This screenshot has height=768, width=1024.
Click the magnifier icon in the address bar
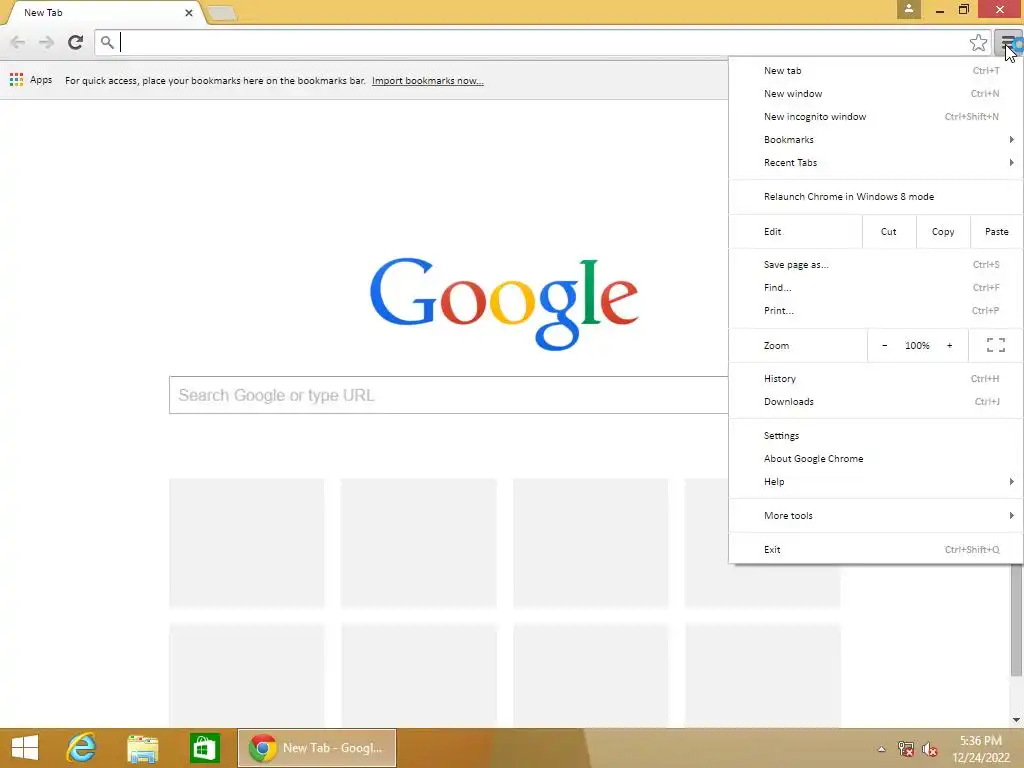click(107, 43)
